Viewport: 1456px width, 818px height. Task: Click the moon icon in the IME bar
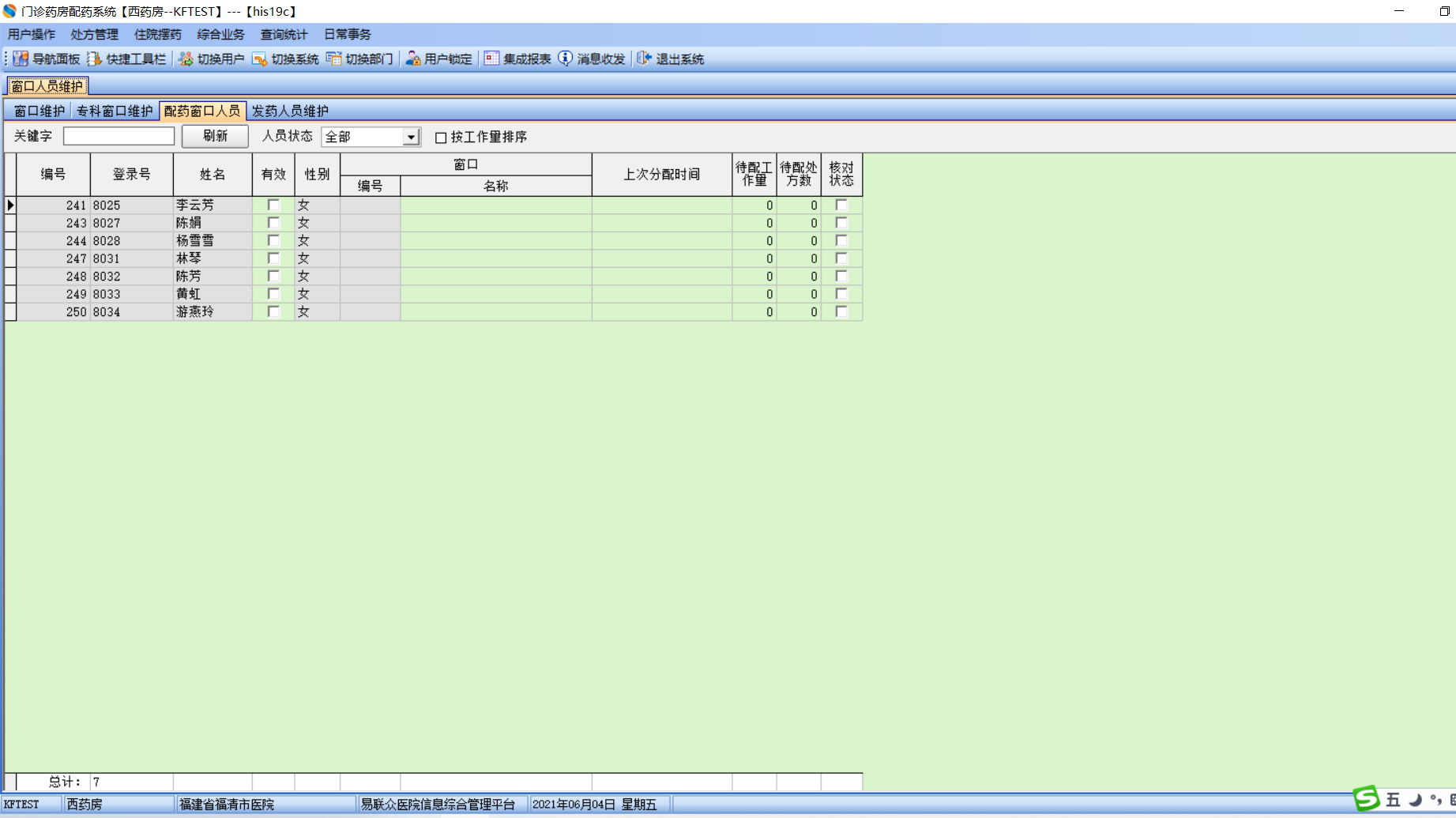pyautogui.click(x=1415, y=800)
